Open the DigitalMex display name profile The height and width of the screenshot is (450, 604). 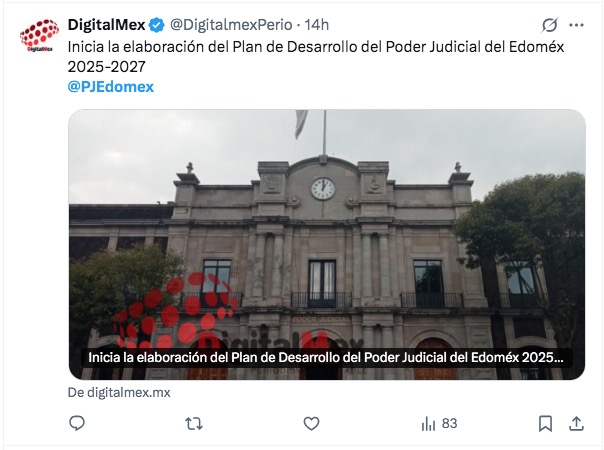[x=107, y=25]
